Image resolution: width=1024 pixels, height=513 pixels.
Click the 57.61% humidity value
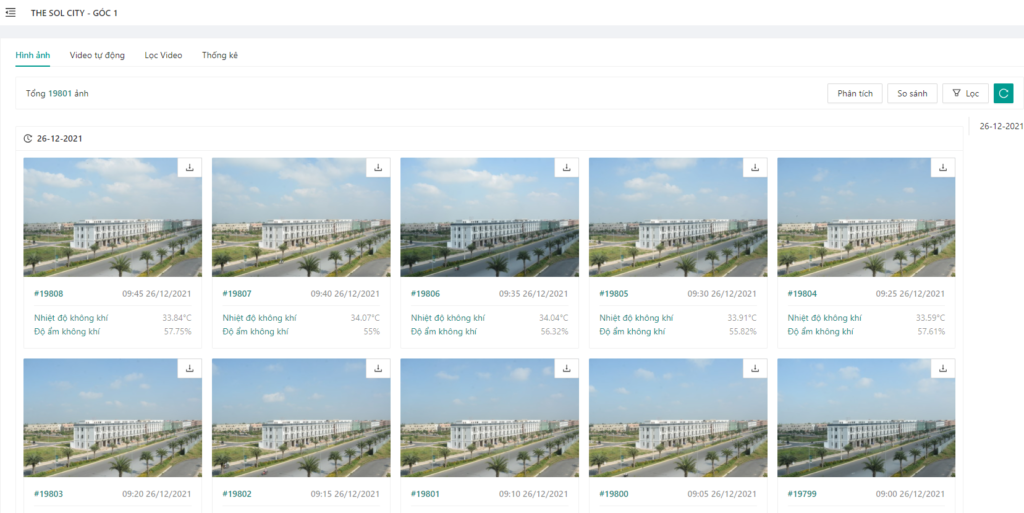[x=931, y=332]
